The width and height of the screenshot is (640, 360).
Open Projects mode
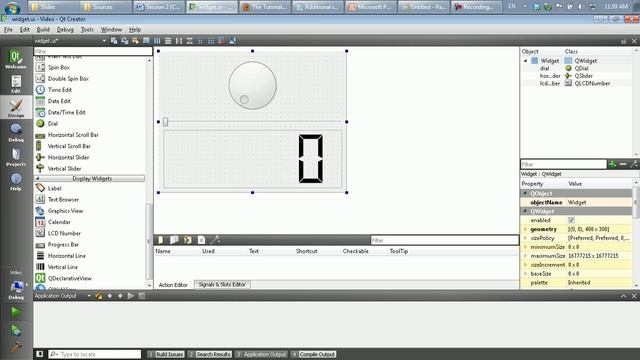coord(16,157)
